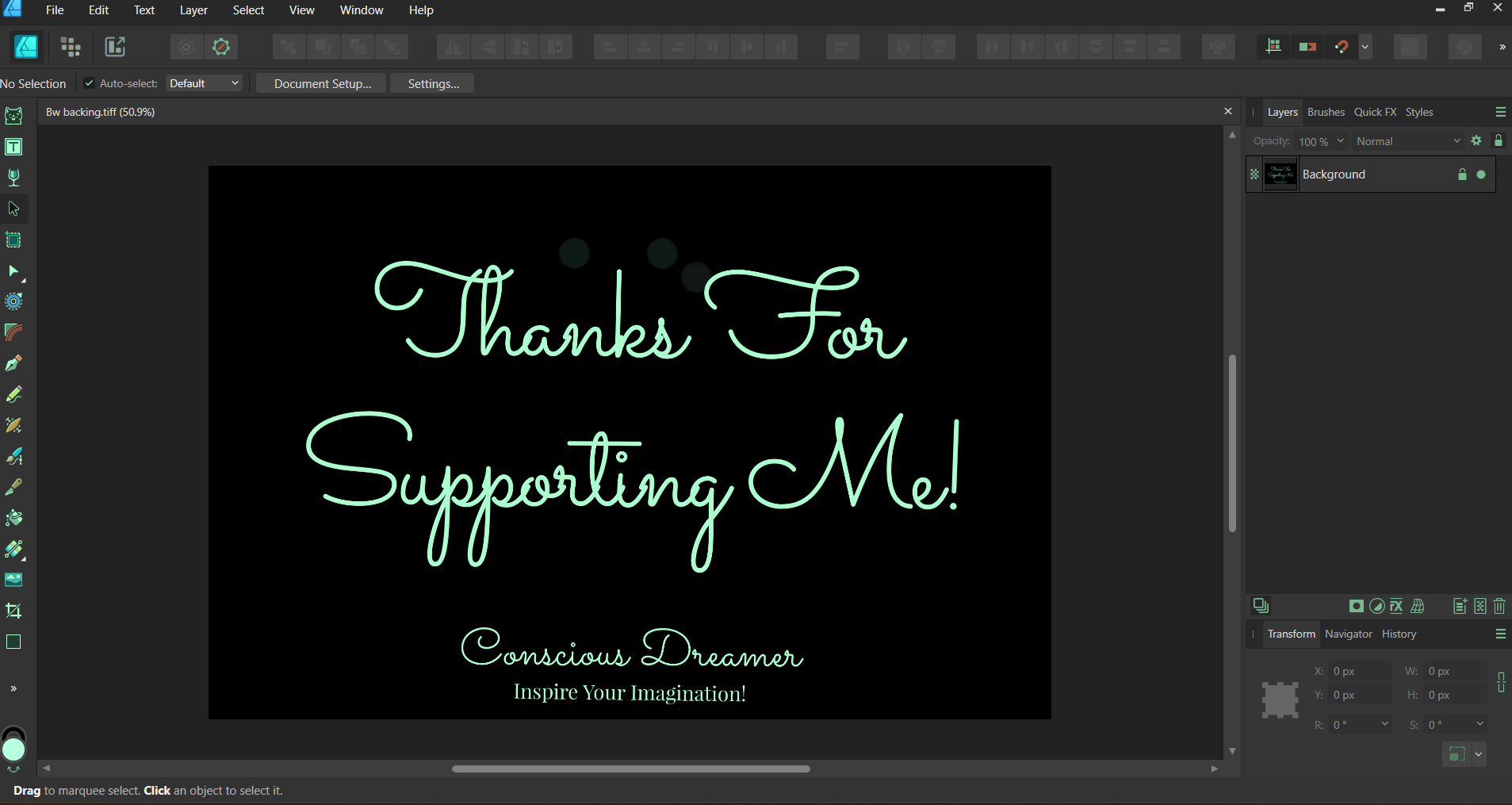Toggle lock on Background layer
1512x805 pixels.
(x=1463, y=174)
